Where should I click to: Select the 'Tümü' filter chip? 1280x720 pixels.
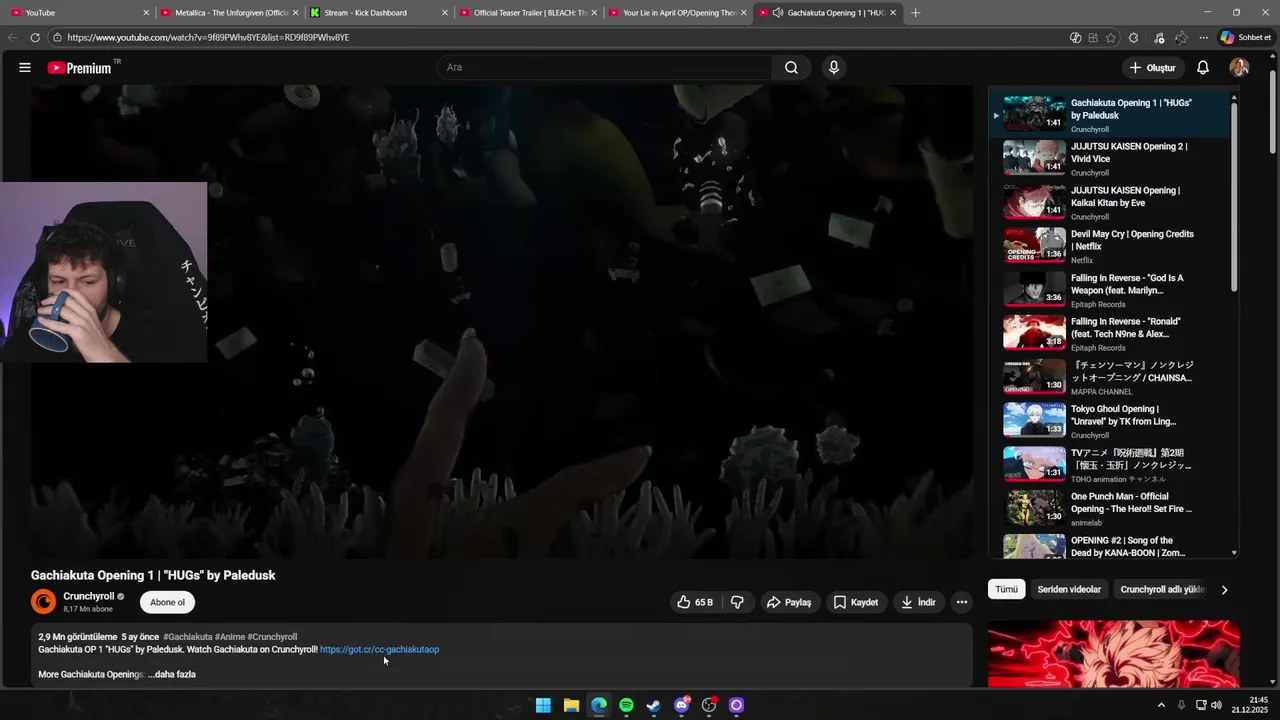click(x=1006, y=590)
